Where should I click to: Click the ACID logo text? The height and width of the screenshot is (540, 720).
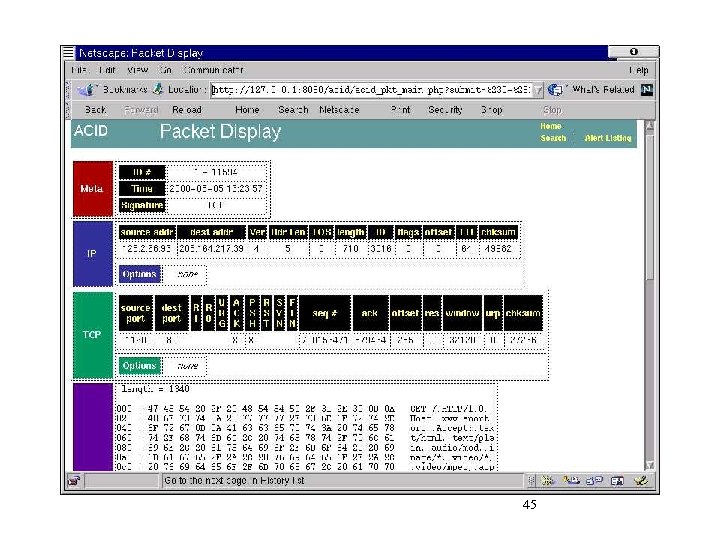(x=91, y=131)
